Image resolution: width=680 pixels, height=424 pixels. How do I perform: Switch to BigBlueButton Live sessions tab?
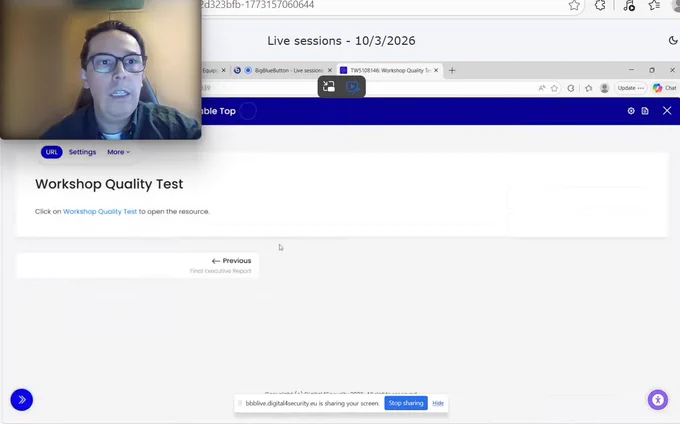pyautogui.click(x=284, y=70)
